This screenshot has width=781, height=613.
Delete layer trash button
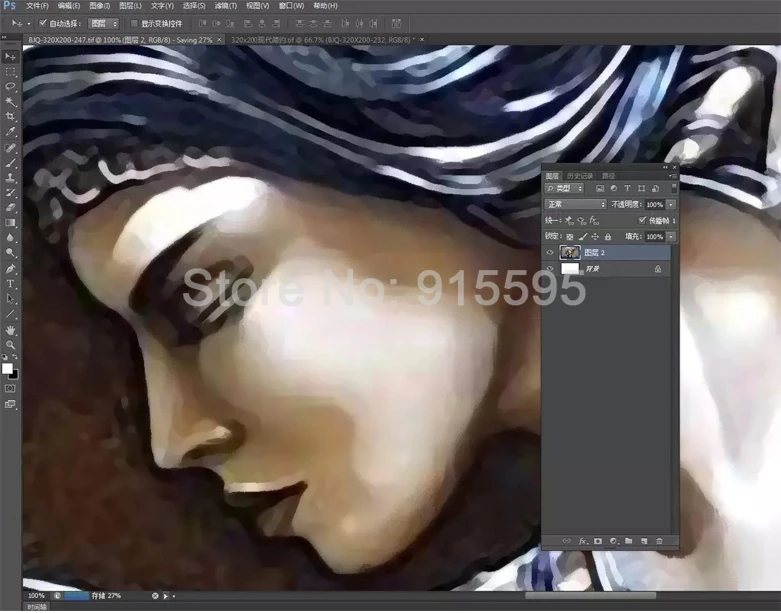659,541
